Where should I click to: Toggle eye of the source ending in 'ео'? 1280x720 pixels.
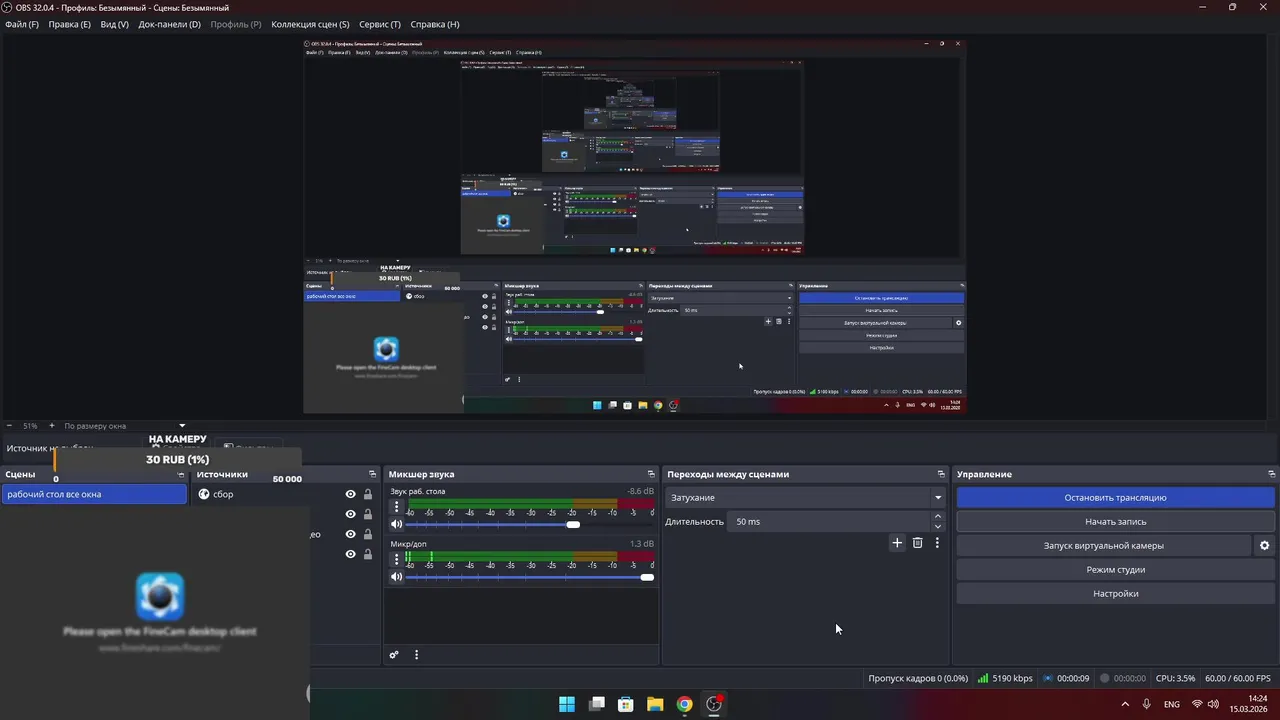click(x=350, y=534)
